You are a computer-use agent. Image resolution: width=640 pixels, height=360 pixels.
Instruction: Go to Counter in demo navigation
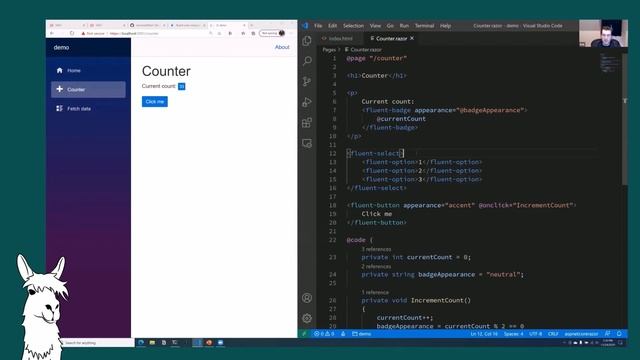click(88, 89)
